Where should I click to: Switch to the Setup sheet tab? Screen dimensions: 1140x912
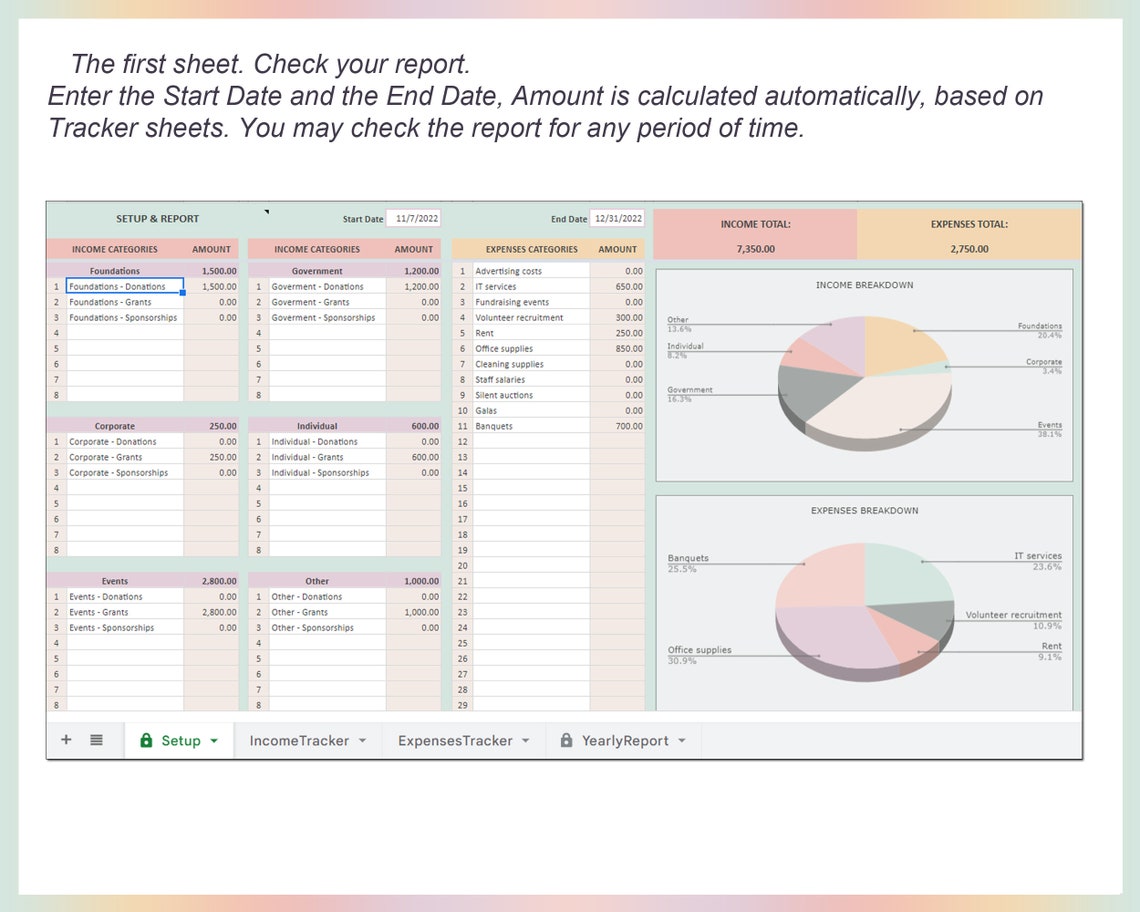[x=179, y=740]
